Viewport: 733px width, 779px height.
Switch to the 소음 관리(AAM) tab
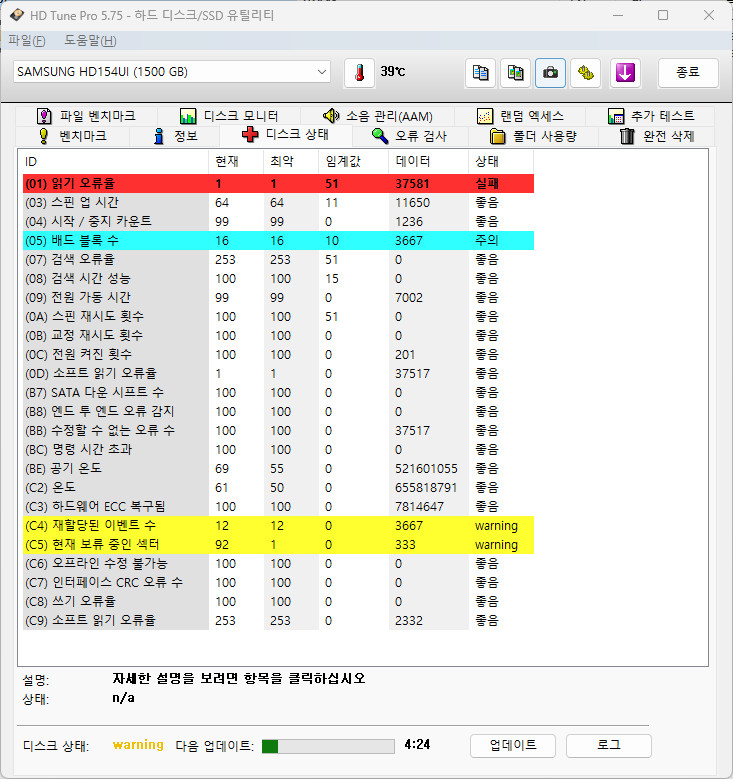pos(378,116)
